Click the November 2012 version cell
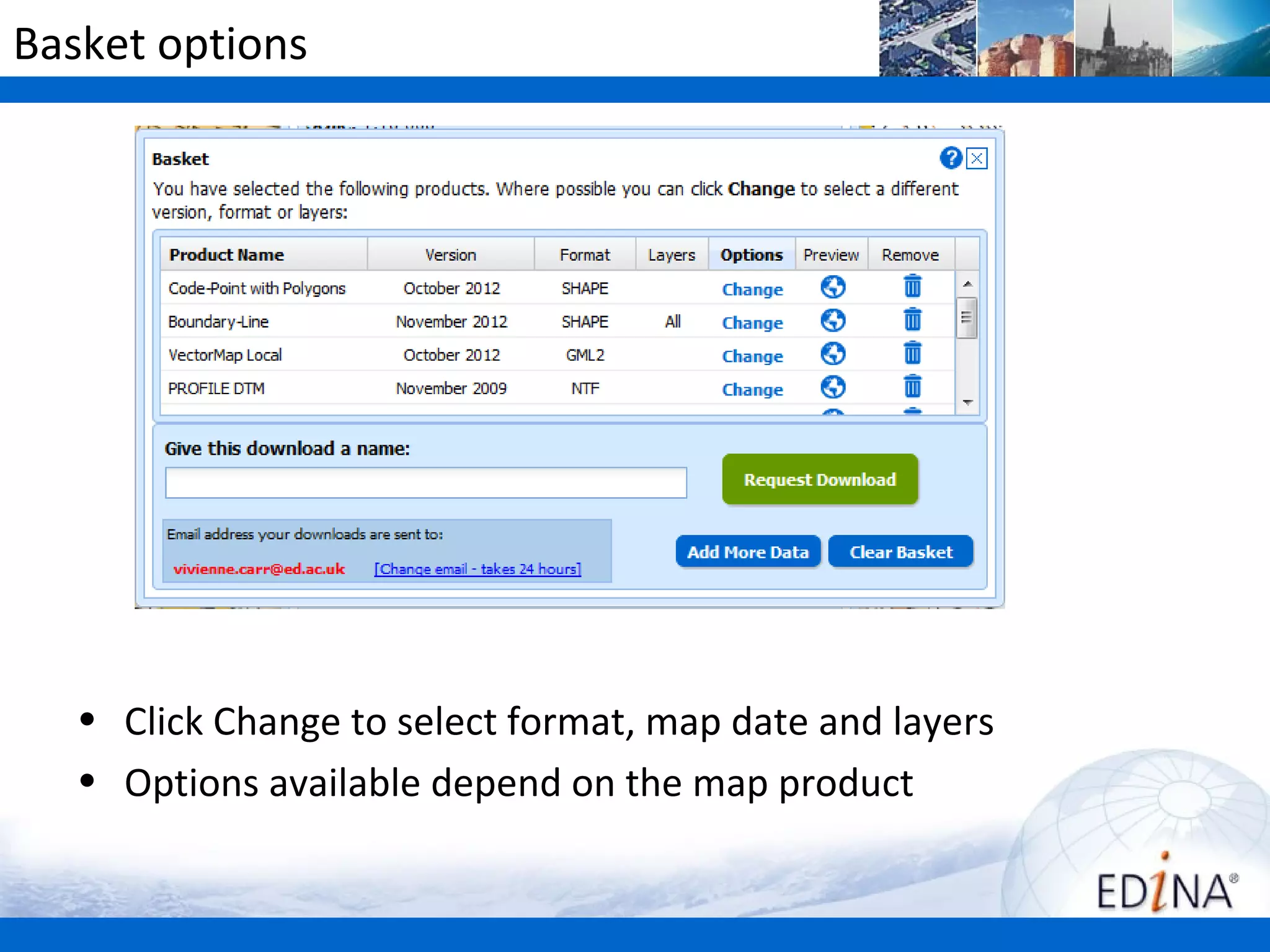The height and width of the screenshot is (952, 1270). click(x=451, y=322)
